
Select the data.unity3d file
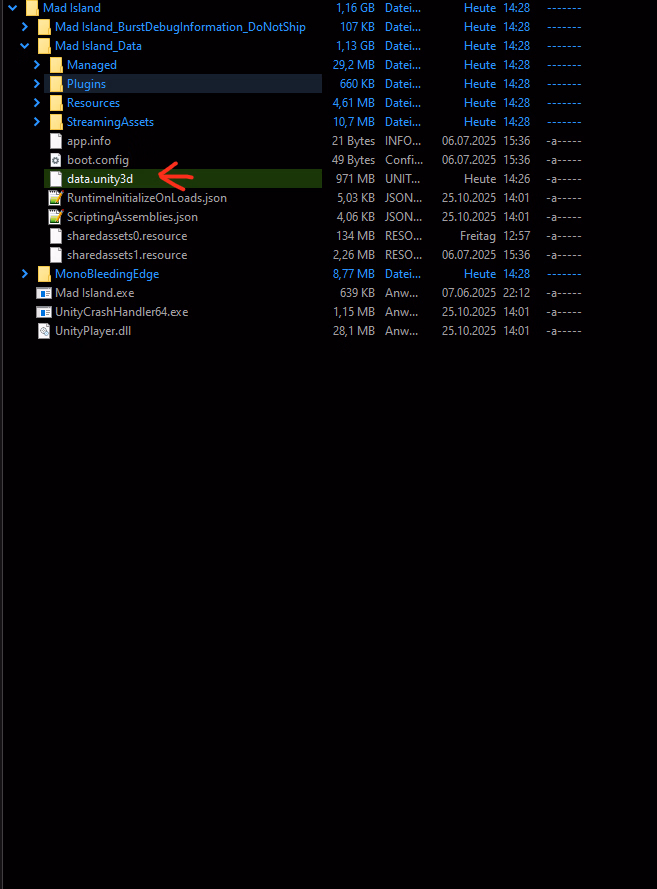(99, 179)
